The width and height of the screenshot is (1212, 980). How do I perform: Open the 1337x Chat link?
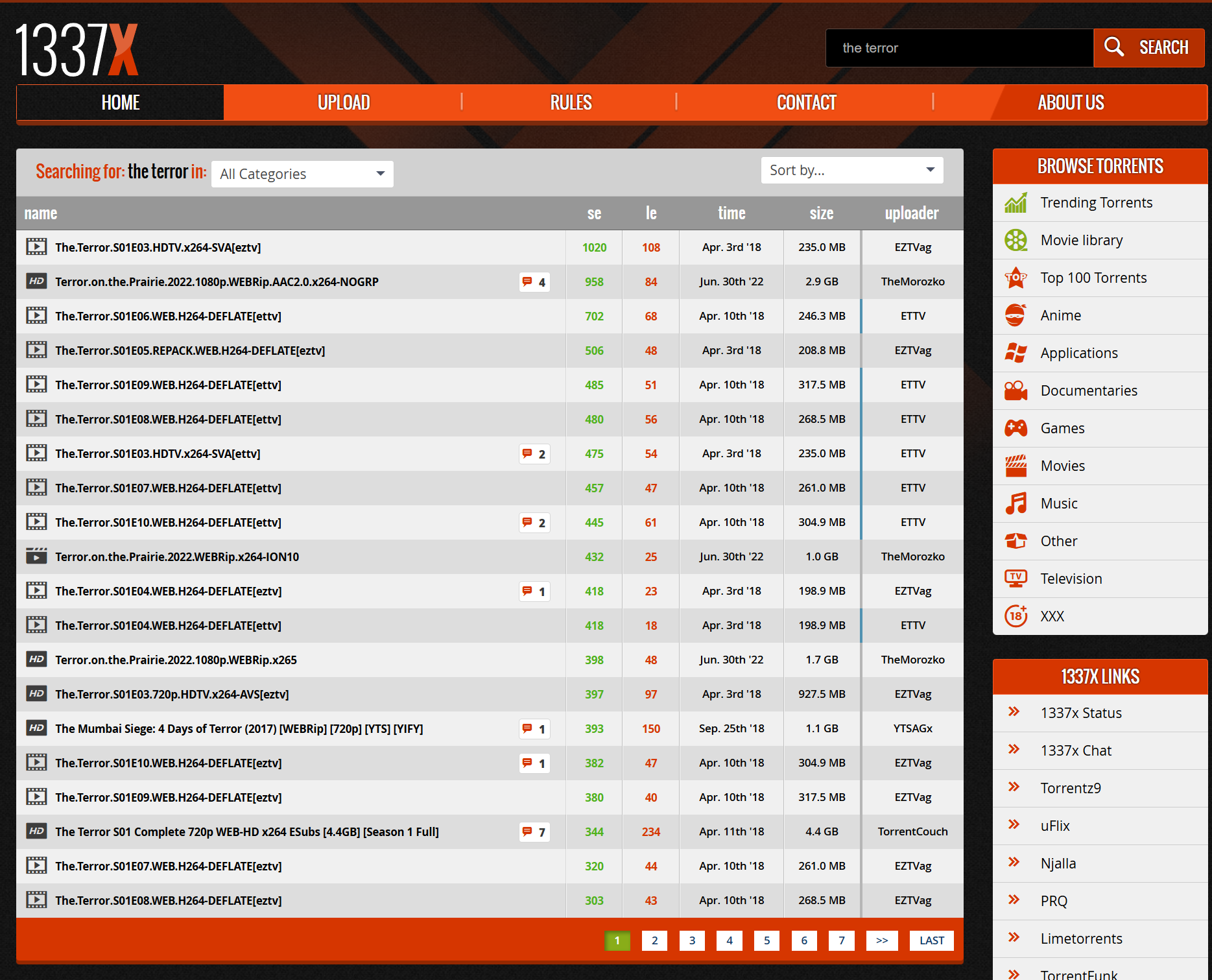click(1076, 750)
